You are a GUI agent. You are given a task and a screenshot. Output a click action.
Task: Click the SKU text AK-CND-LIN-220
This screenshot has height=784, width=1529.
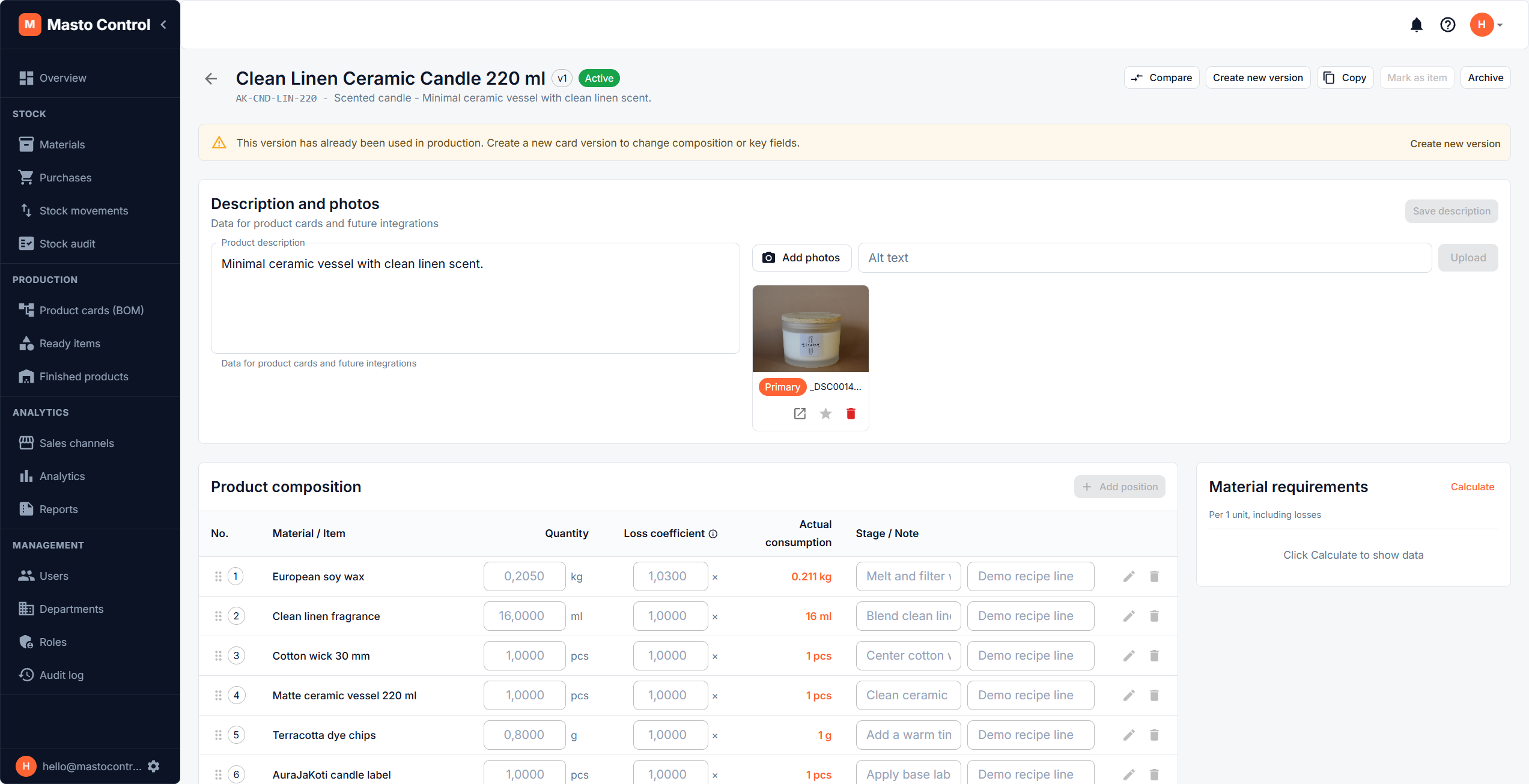(x=276, y=99)
